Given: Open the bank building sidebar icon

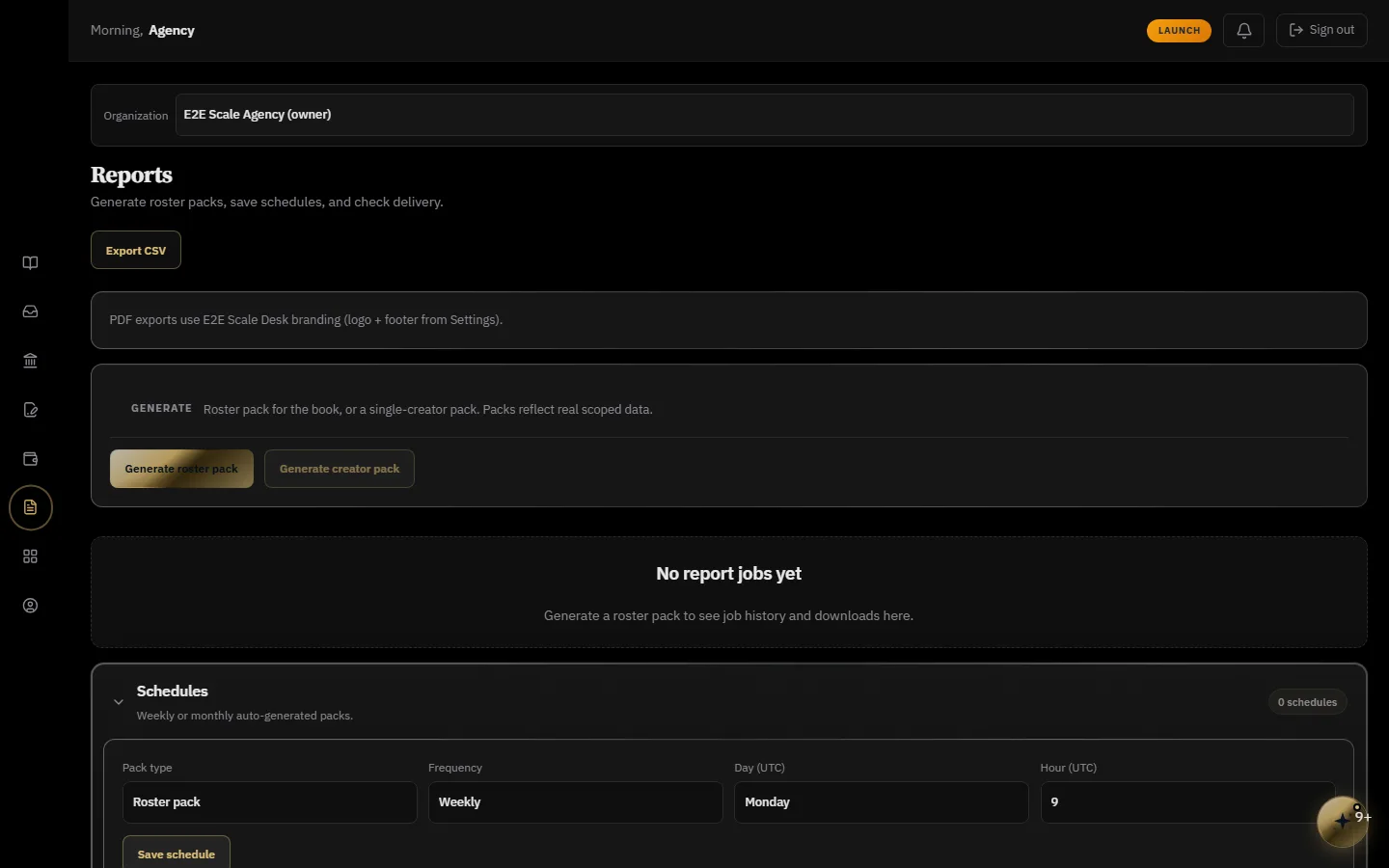Looking at the screenshot, I should click(30, 361).
